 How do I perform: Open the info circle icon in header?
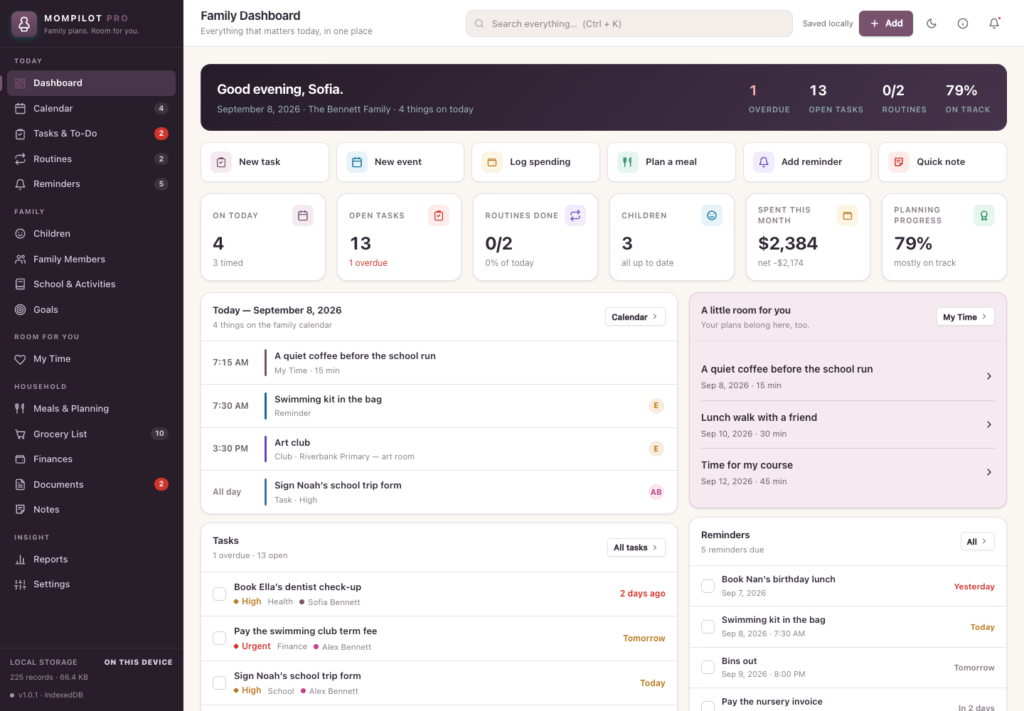(963, 24)
